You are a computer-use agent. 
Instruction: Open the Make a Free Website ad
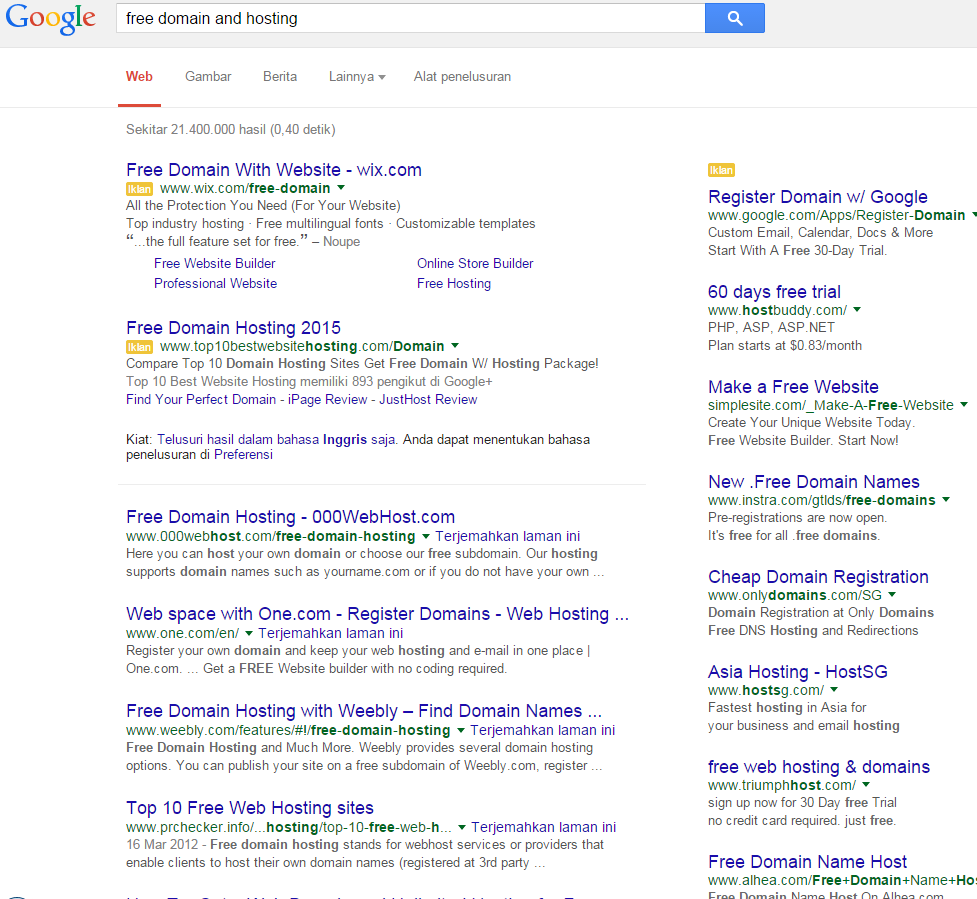click(x=793, y=387)
